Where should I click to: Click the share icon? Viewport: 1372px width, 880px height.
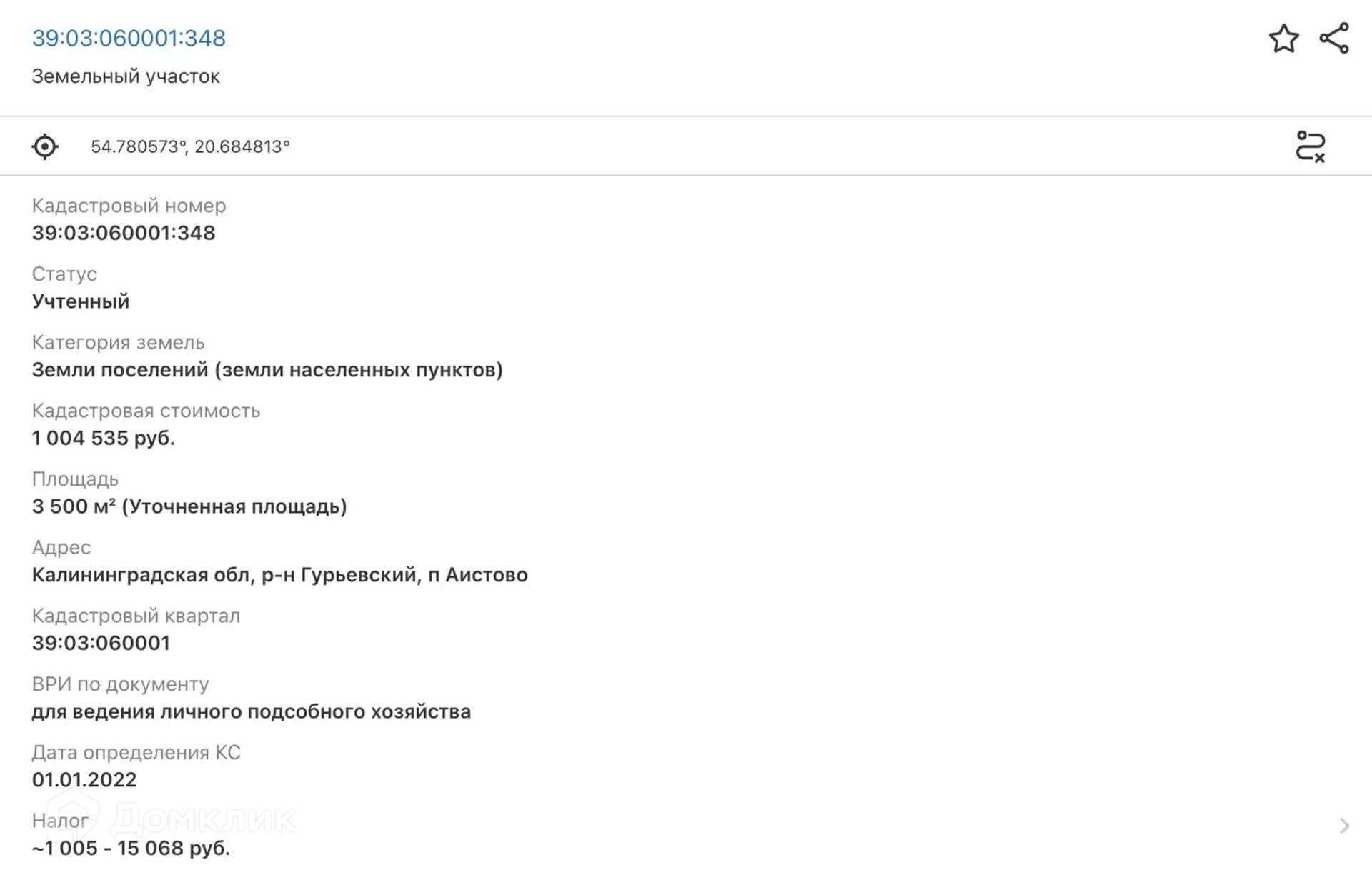tap(1333, 39)
